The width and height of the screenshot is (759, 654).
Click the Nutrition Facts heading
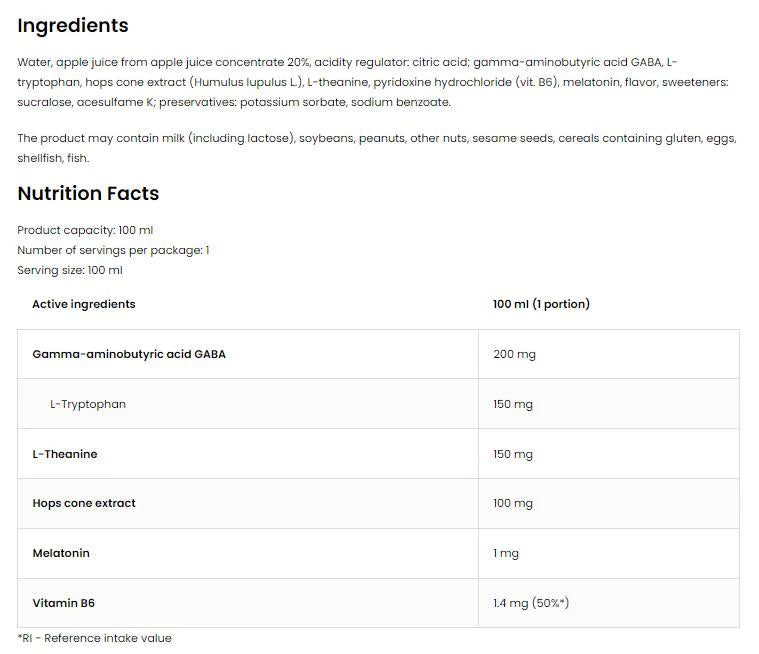coord(88,193)
